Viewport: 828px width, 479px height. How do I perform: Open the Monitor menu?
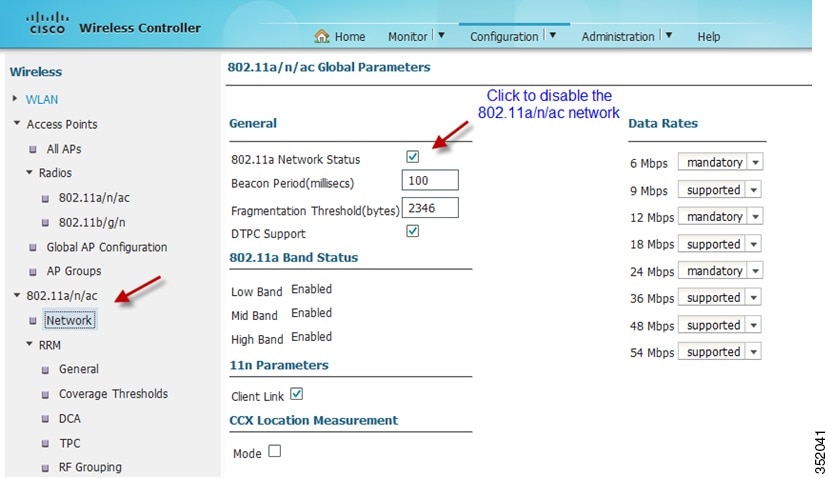point(407,36)
